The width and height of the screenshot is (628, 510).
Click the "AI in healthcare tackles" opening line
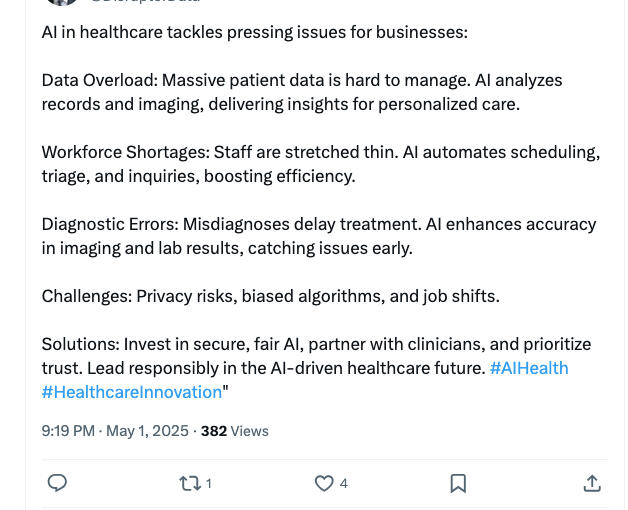(254, 32)
